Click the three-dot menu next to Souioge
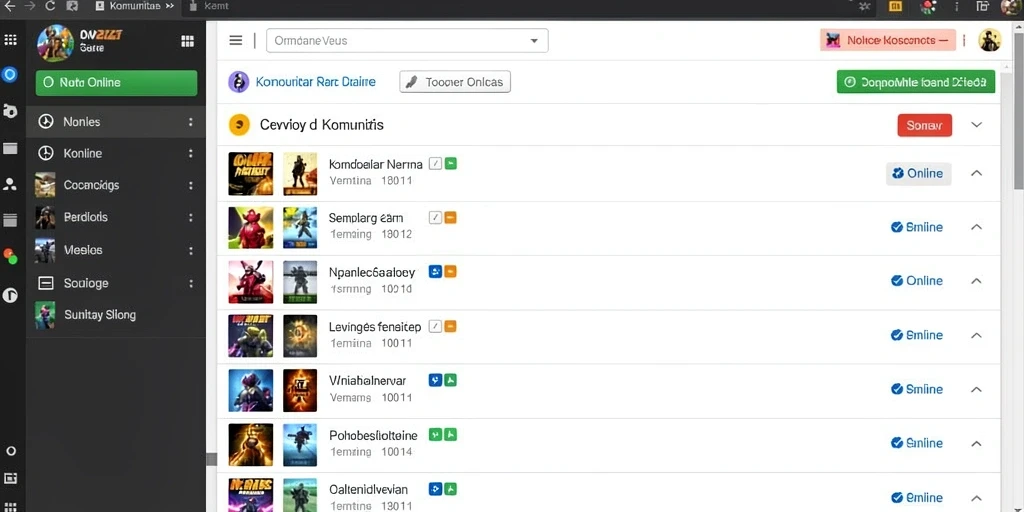The width and height of the screenshot is (1024, 512). point(191,283)
